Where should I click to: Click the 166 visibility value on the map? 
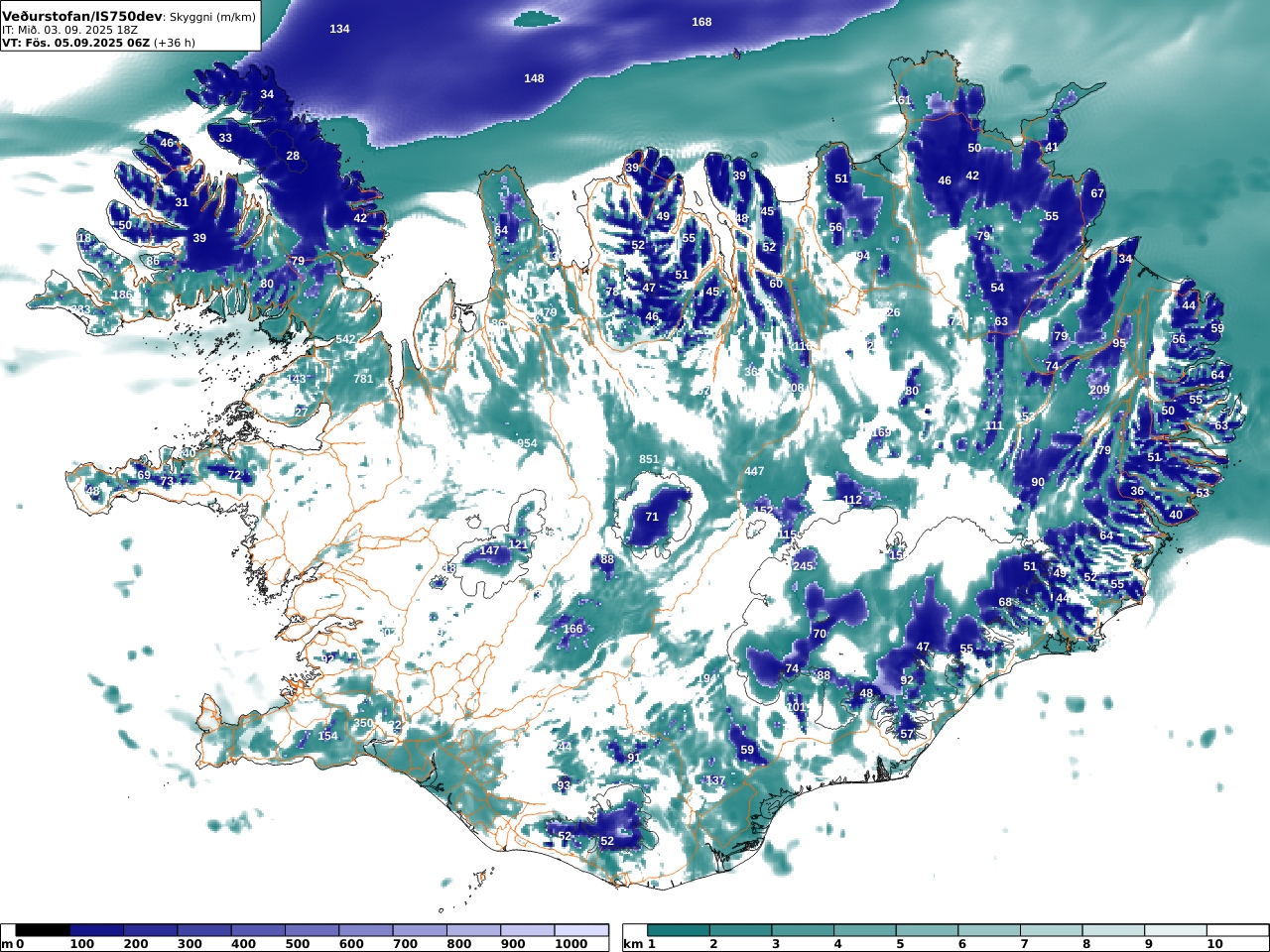coord(573,629)
